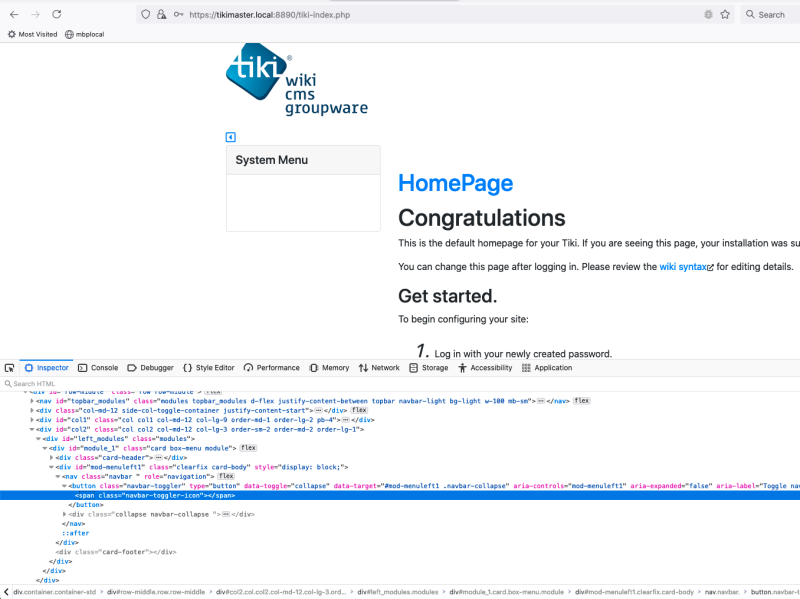Switch to the Debugger tab
Viewport: 800px width, 599px height.
click(151, 368)
